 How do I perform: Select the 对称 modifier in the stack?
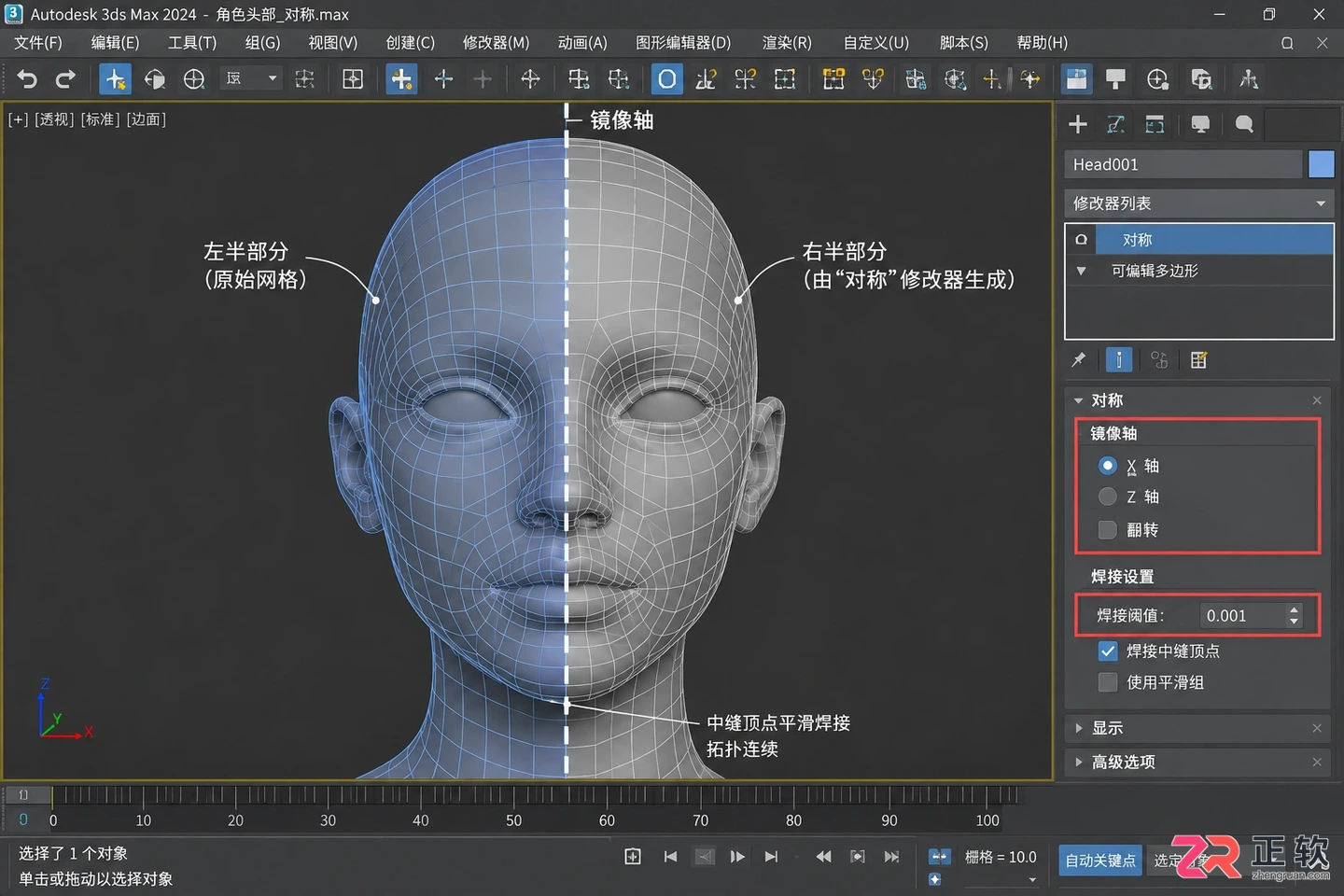pos(1214,240)
